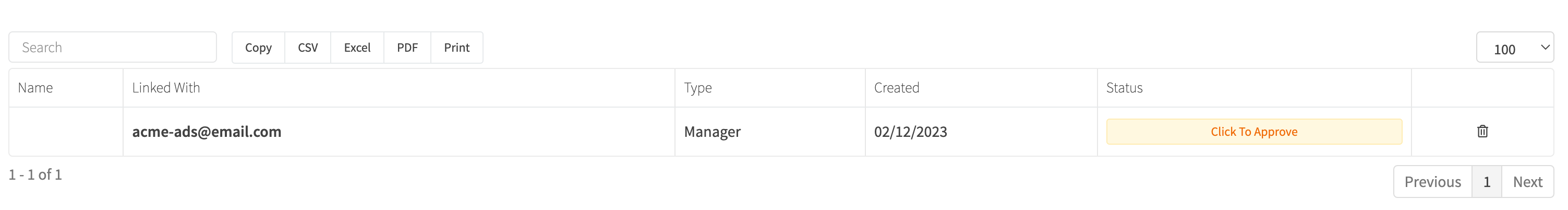Click the Manager type cell
This screenshot has height=210, width=1568.
712,132
